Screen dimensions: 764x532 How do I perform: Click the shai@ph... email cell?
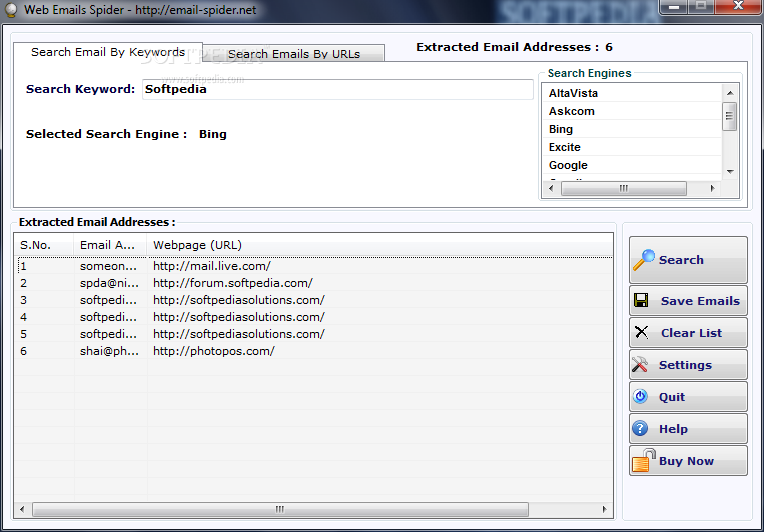tap(109, 351)
